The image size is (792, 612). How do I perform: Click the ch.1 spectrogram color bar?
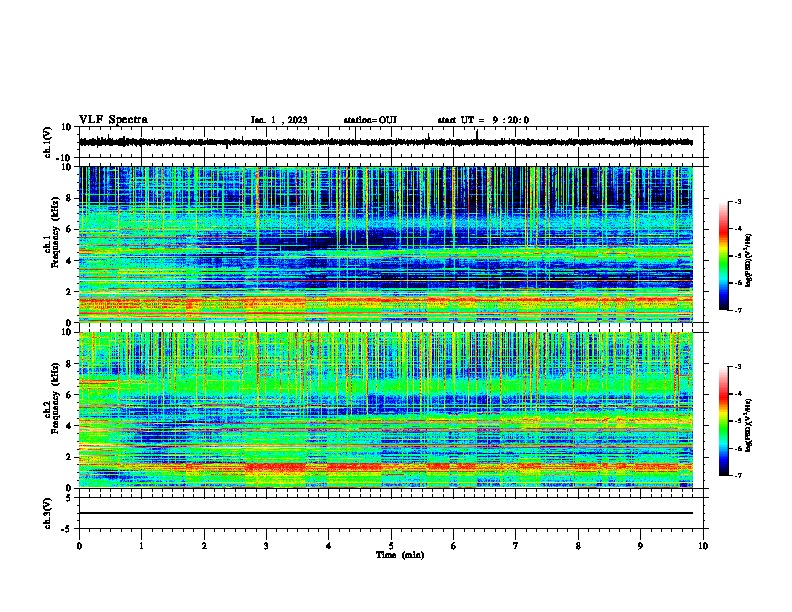tap(724, 256)
